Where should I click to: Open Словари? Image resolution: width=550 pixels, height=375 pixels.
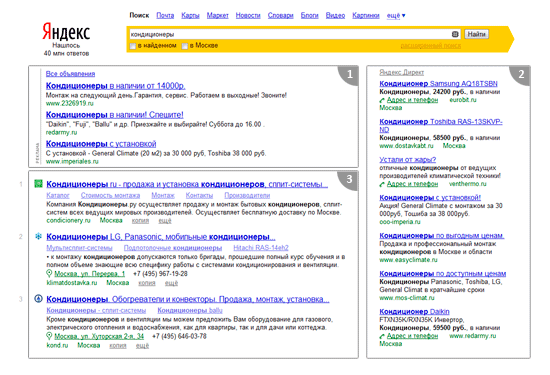(x=281, y=15)
